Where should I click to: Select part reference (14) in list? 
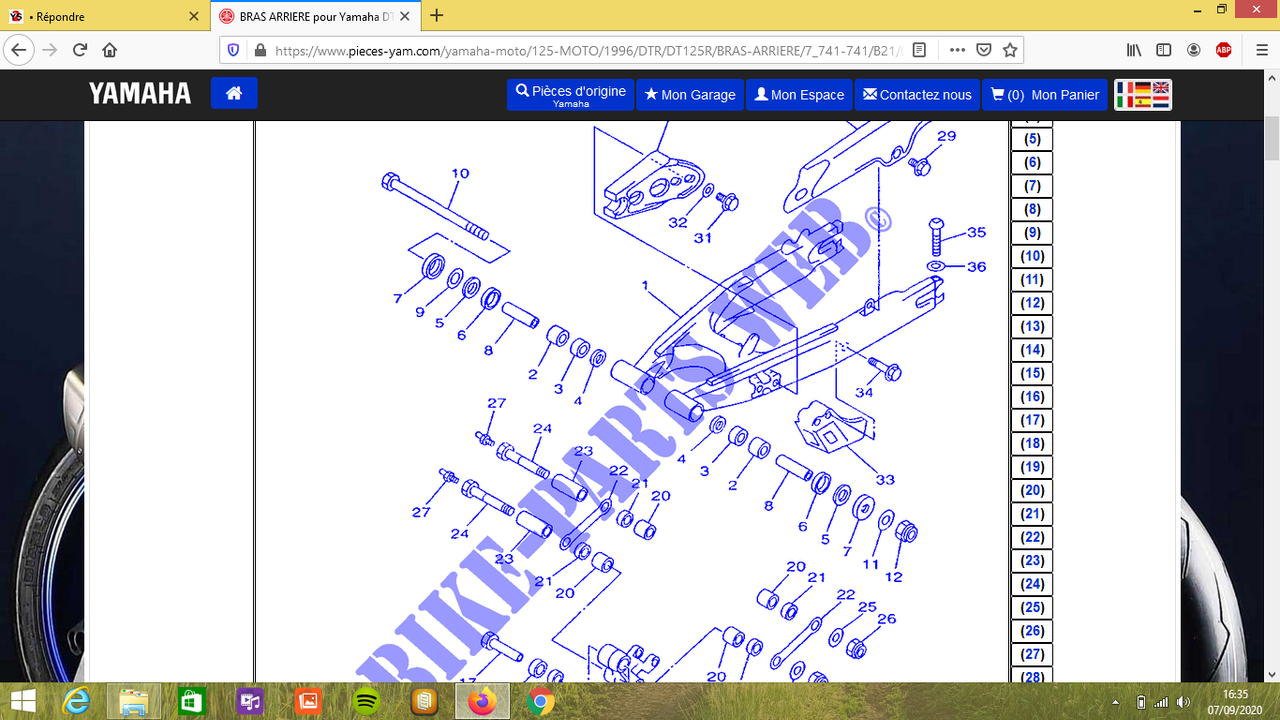(1032, 350)
